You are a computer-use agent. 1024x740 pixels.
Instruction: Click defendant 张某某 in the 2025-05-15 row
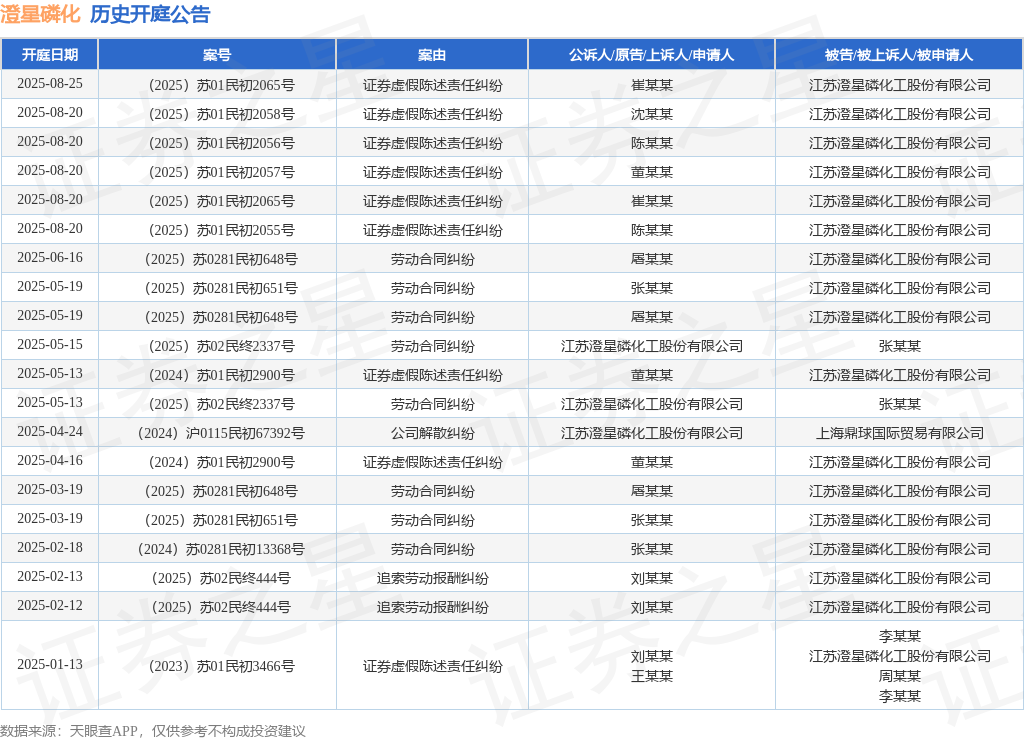point(900,346)
